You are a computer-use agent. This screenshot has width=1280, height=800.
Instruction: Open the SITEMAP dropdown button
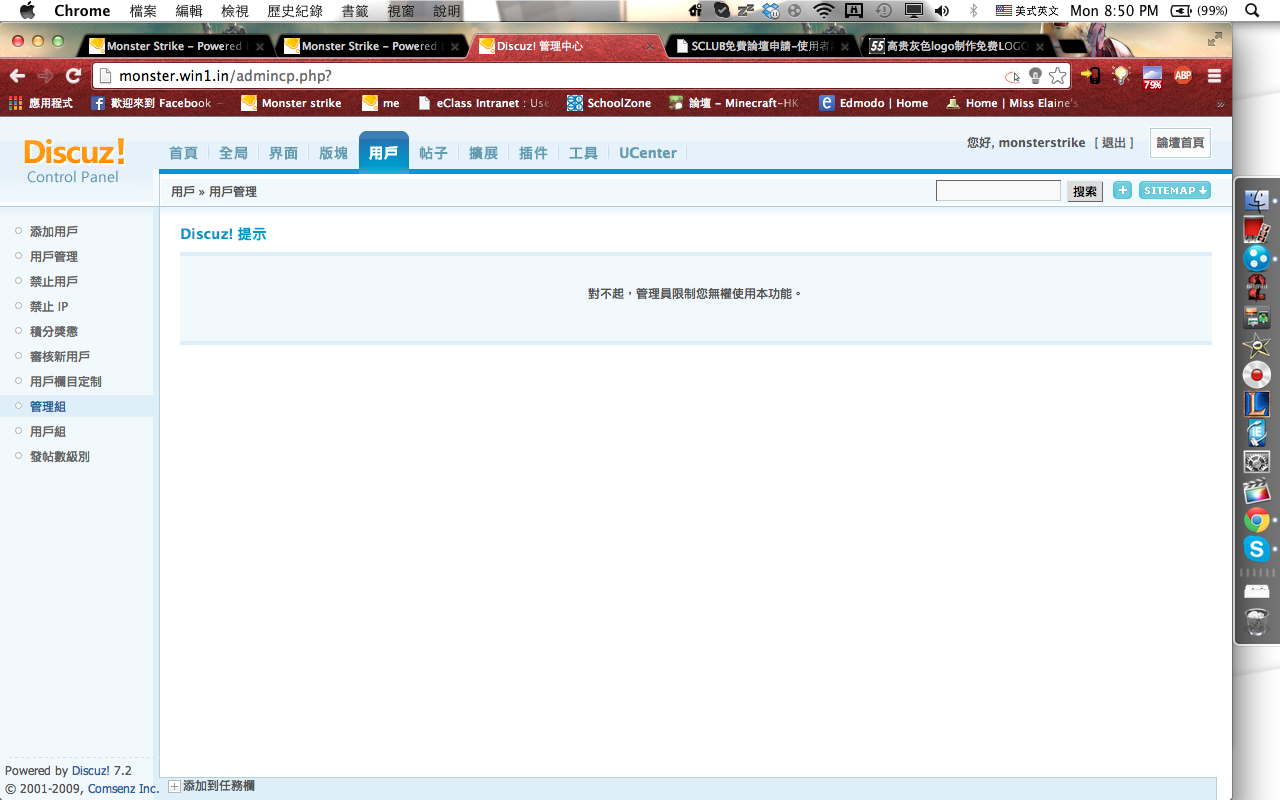1175,190
